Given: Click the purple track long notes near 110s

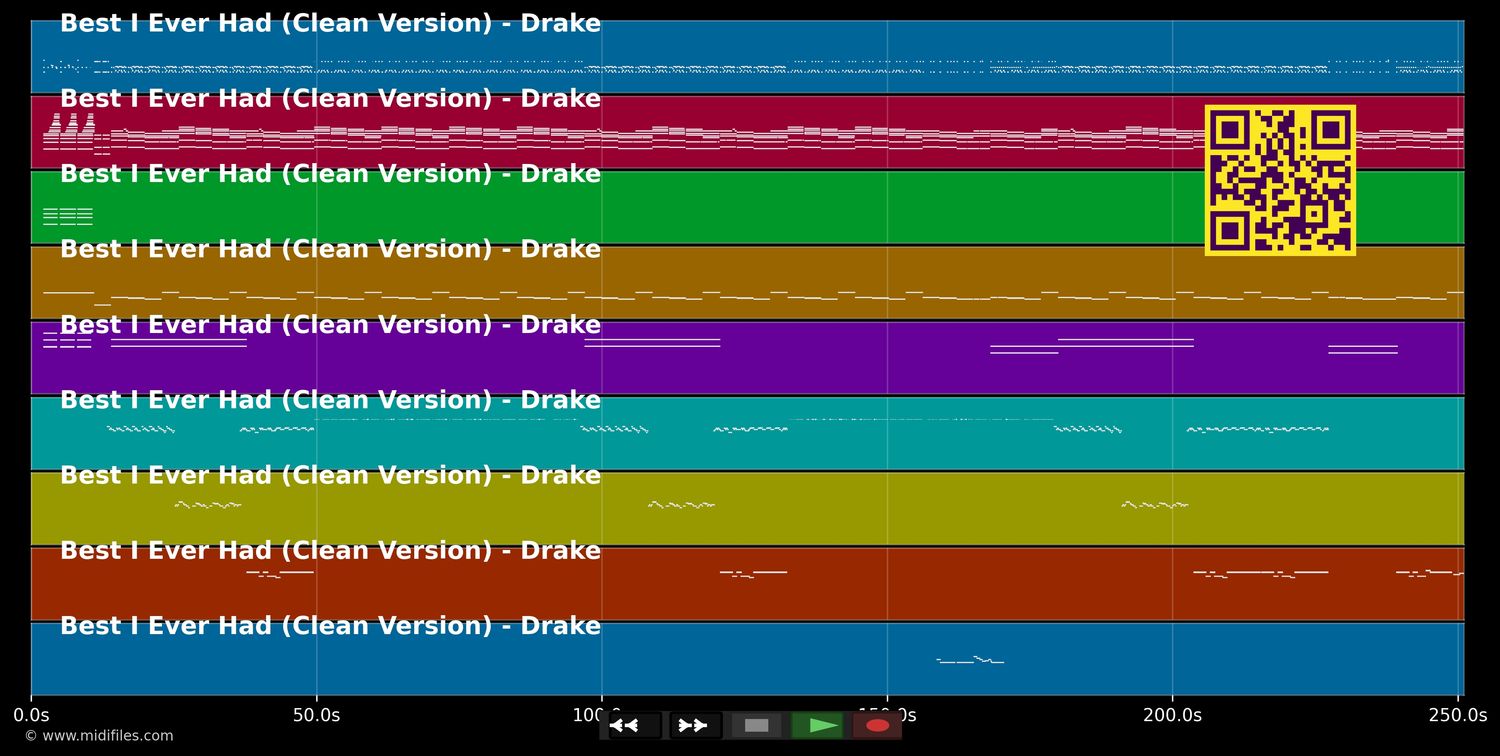Looking at the screenshot, I should (x=652, y=343).
